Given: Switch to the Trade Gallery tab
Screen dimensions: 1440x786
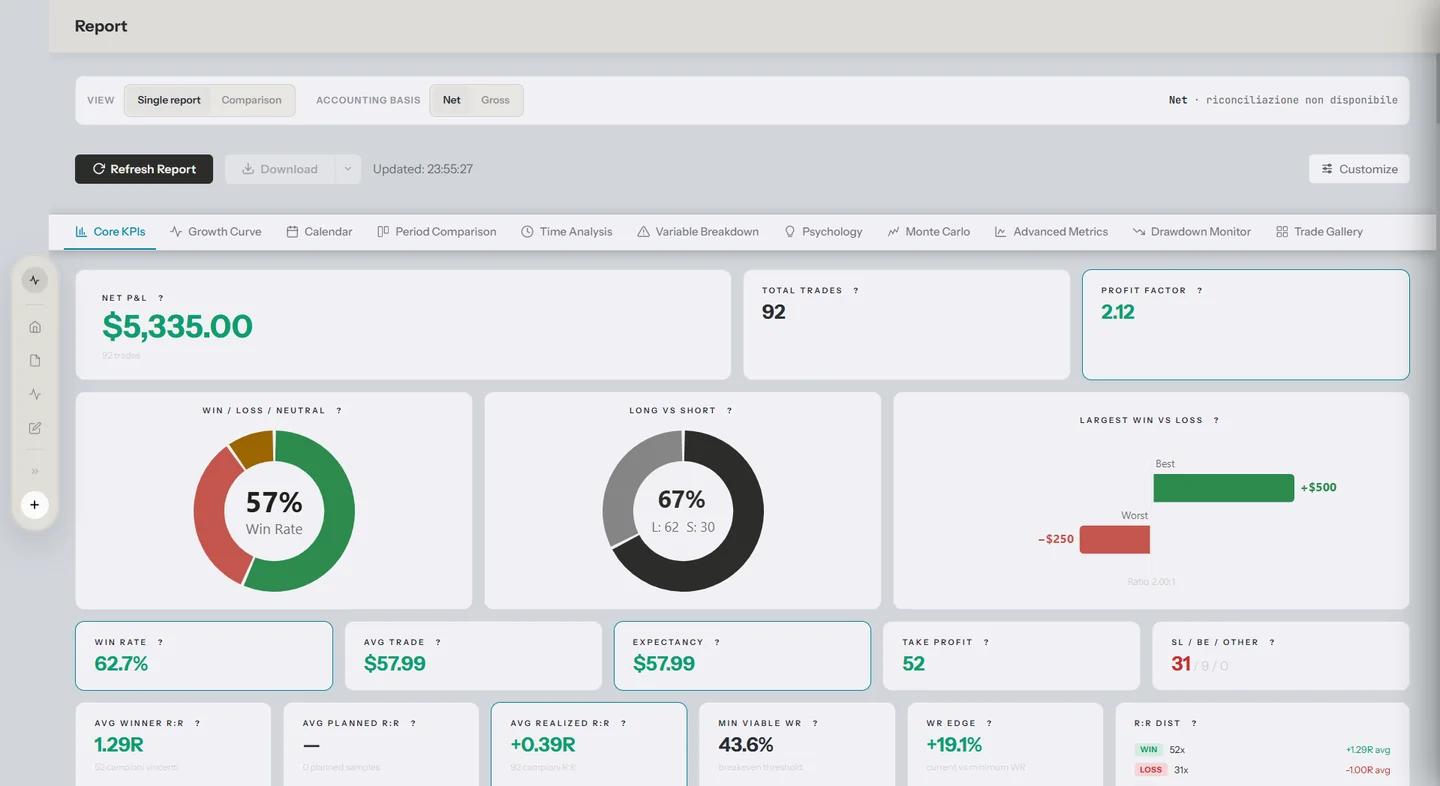Looking at the screenshot, I should click(1319, 232).
